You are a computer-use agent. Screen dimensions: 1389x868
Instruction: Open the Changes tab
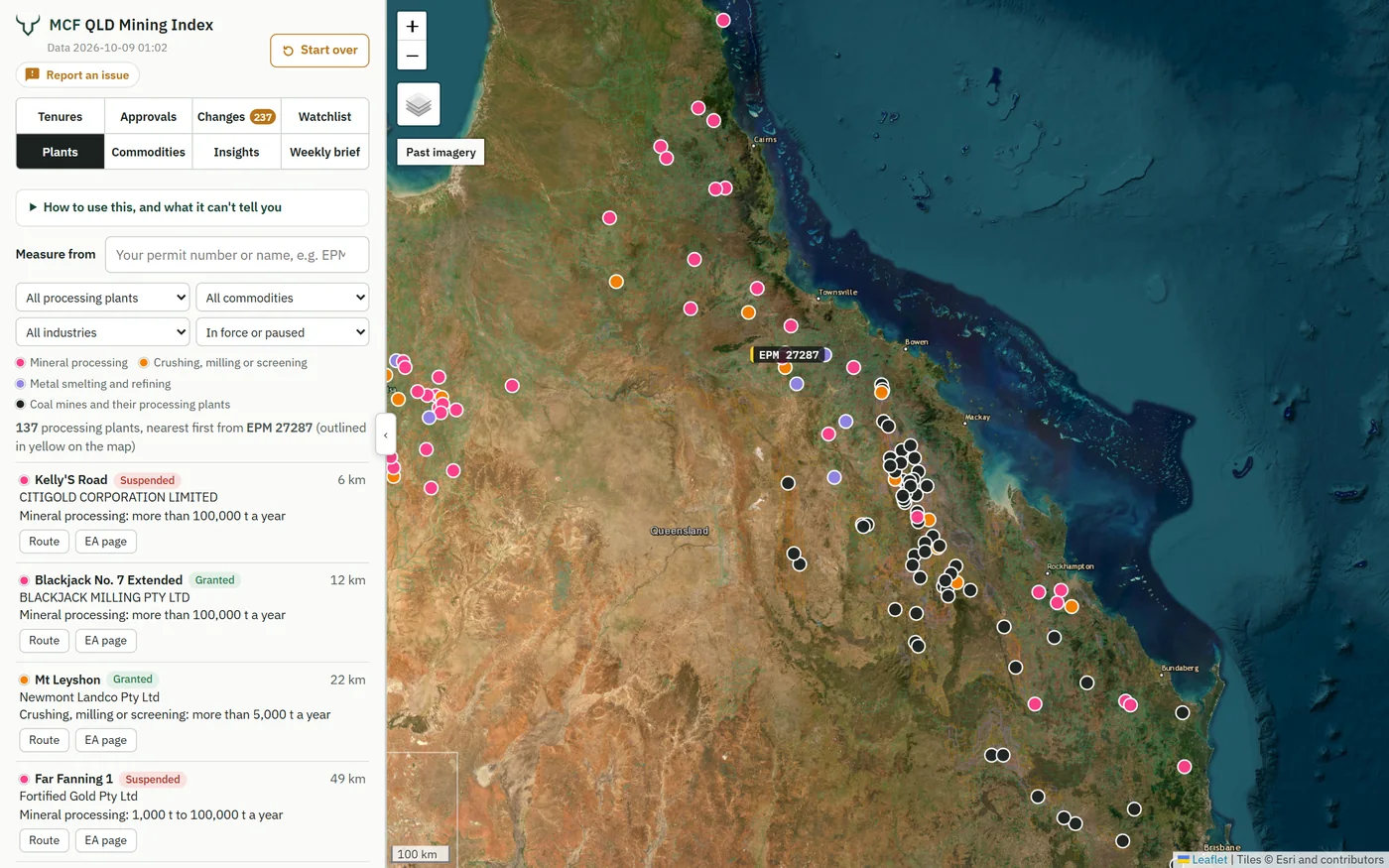click(x=236, y=116)
